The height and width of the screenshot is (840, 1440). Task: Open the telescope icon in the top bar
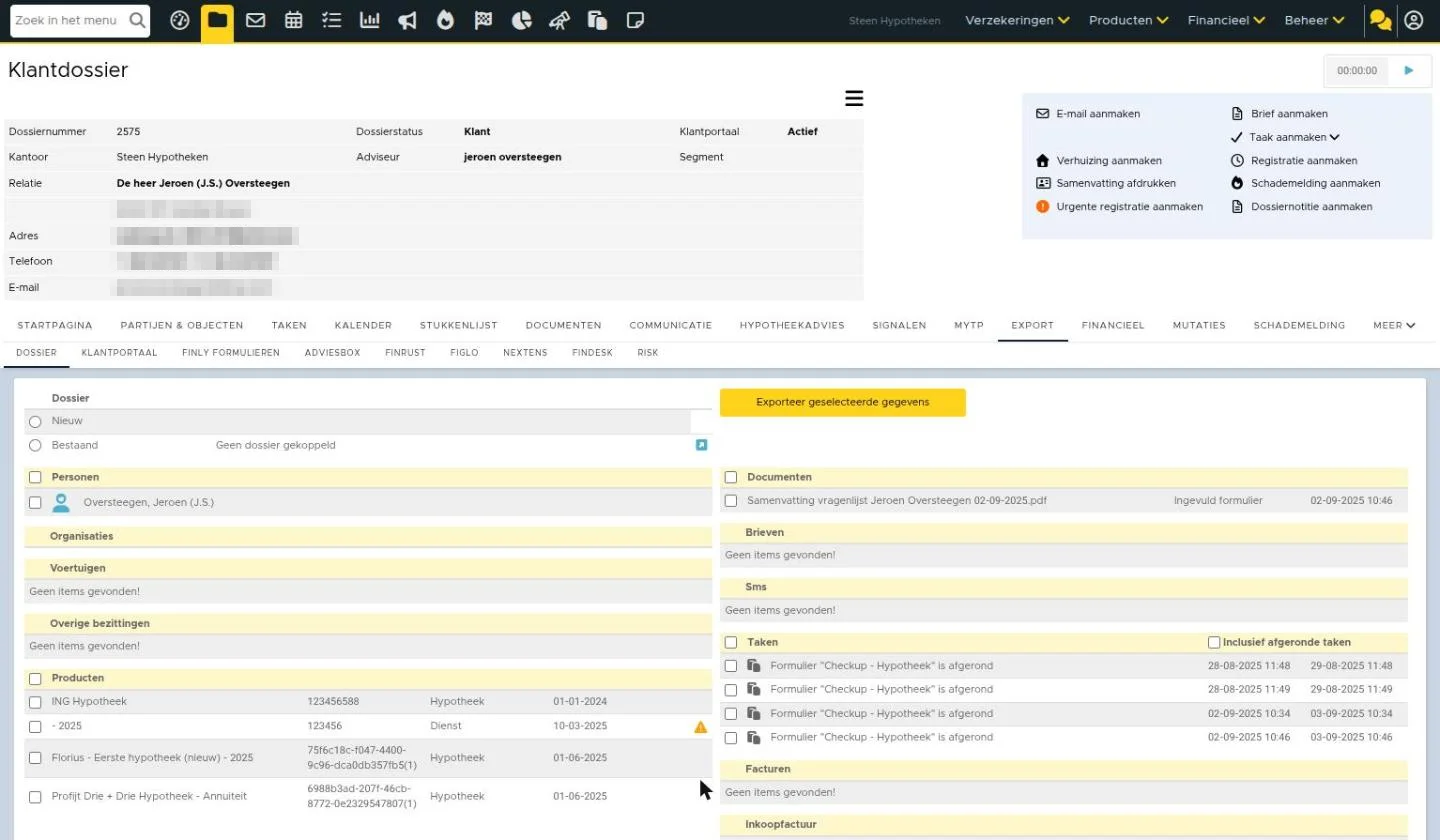point(560,20)
